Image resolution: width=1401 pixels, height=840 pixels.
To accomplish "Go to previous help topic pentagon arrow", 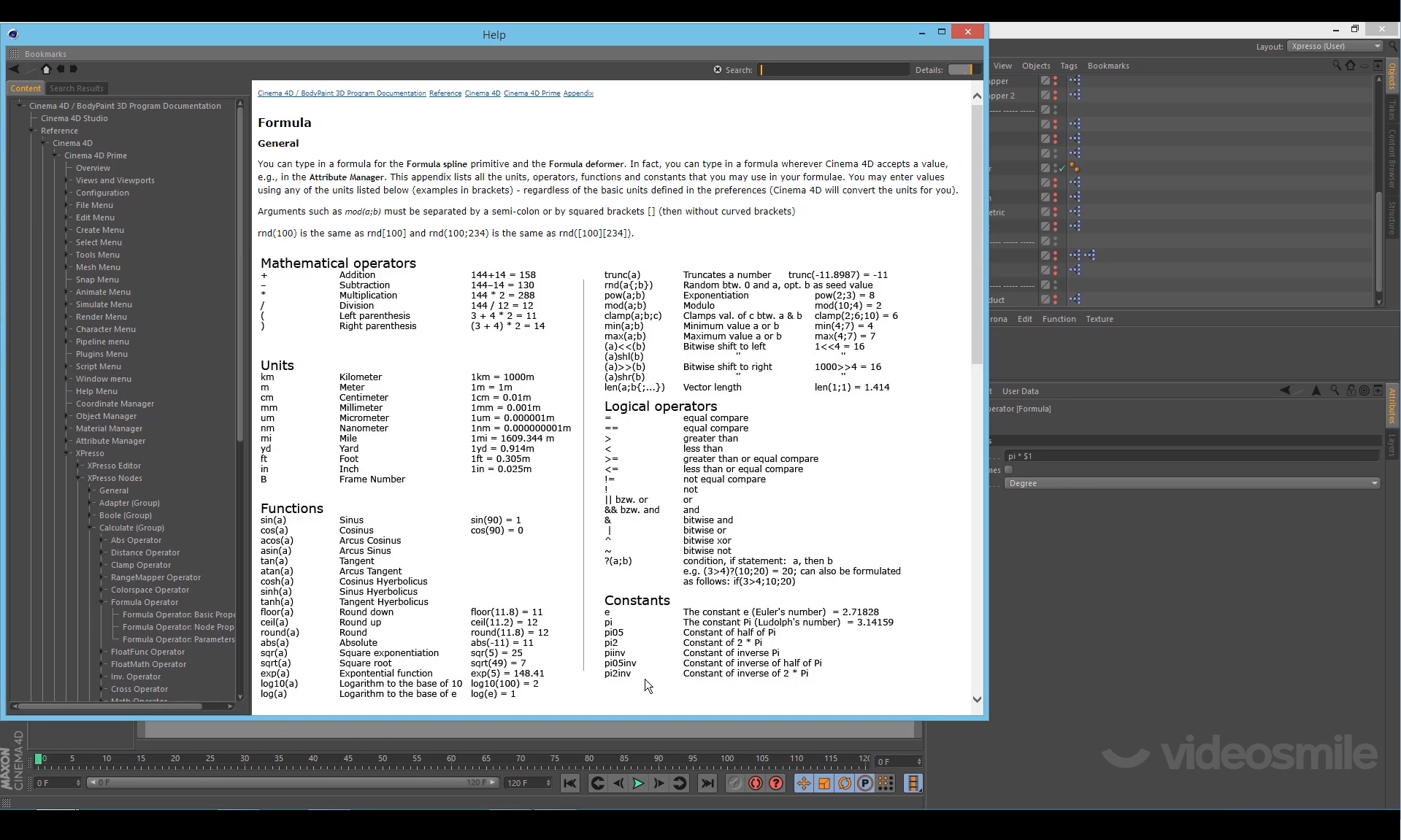I will [x=61, y=69].
